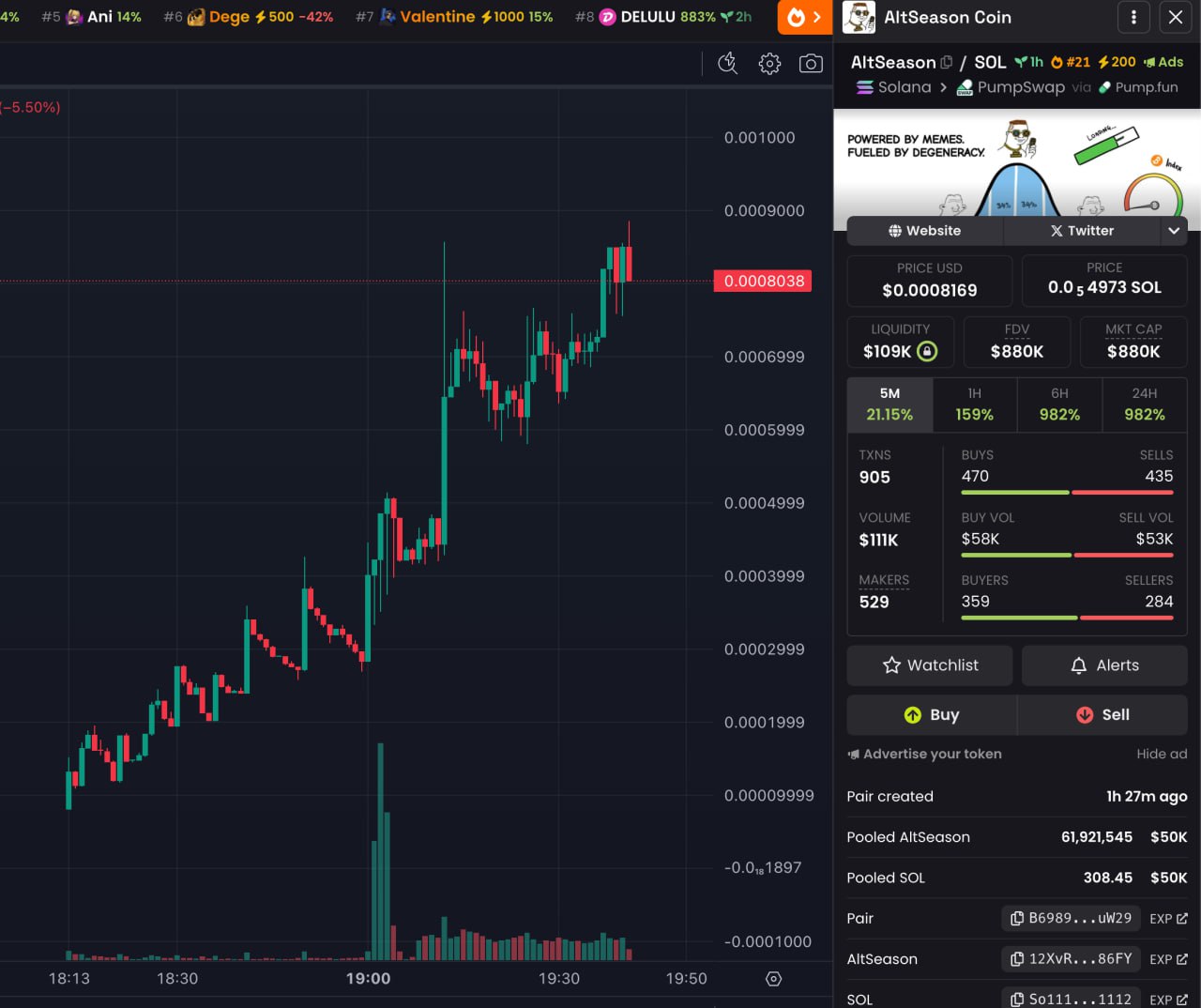Viewport: 1201px width, 1008px height.
Task: Open Advertise your token link
Action: click(x=925, y=754)
